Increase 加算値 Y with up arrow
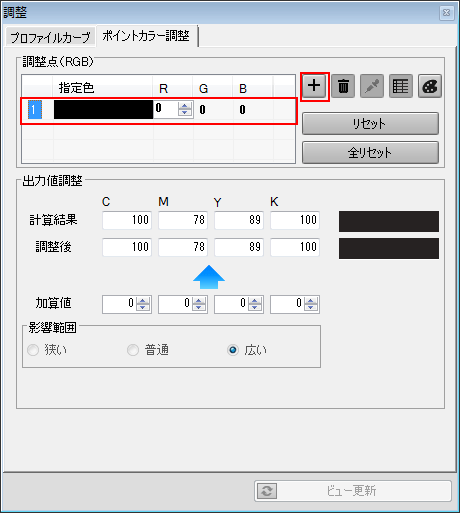The image size is (460, 513). 255,301
